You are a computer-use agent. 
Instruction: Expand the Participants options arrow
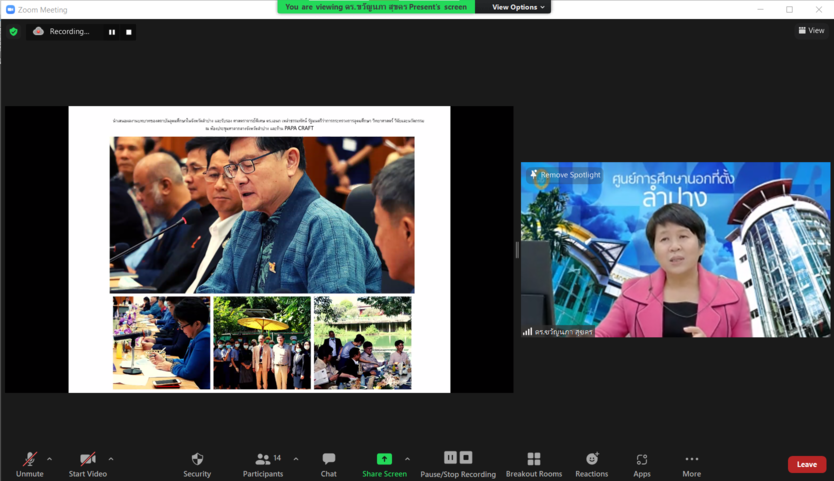(x=296, y=459)
